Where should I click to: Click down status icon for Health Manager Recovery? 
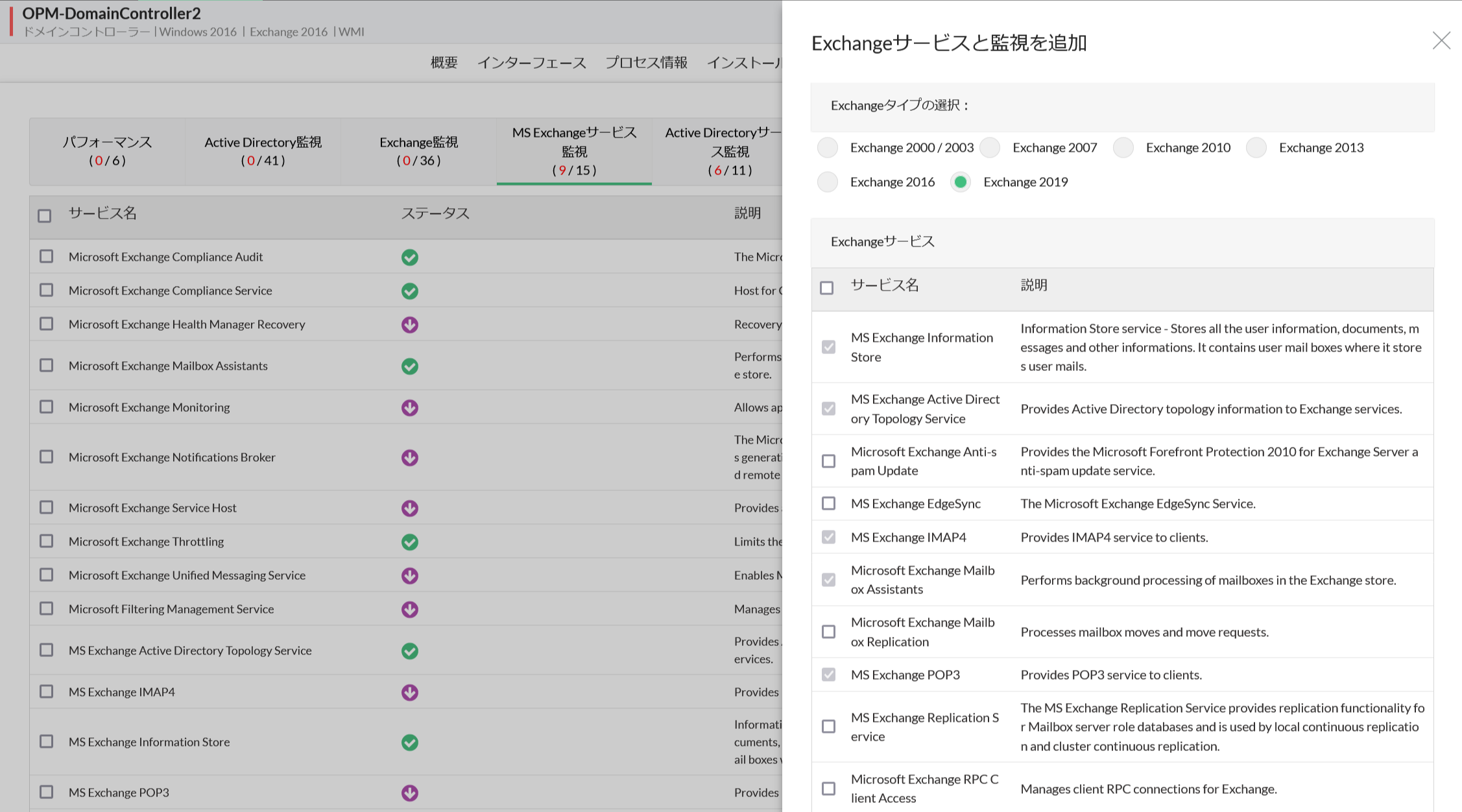pos(409,325)
